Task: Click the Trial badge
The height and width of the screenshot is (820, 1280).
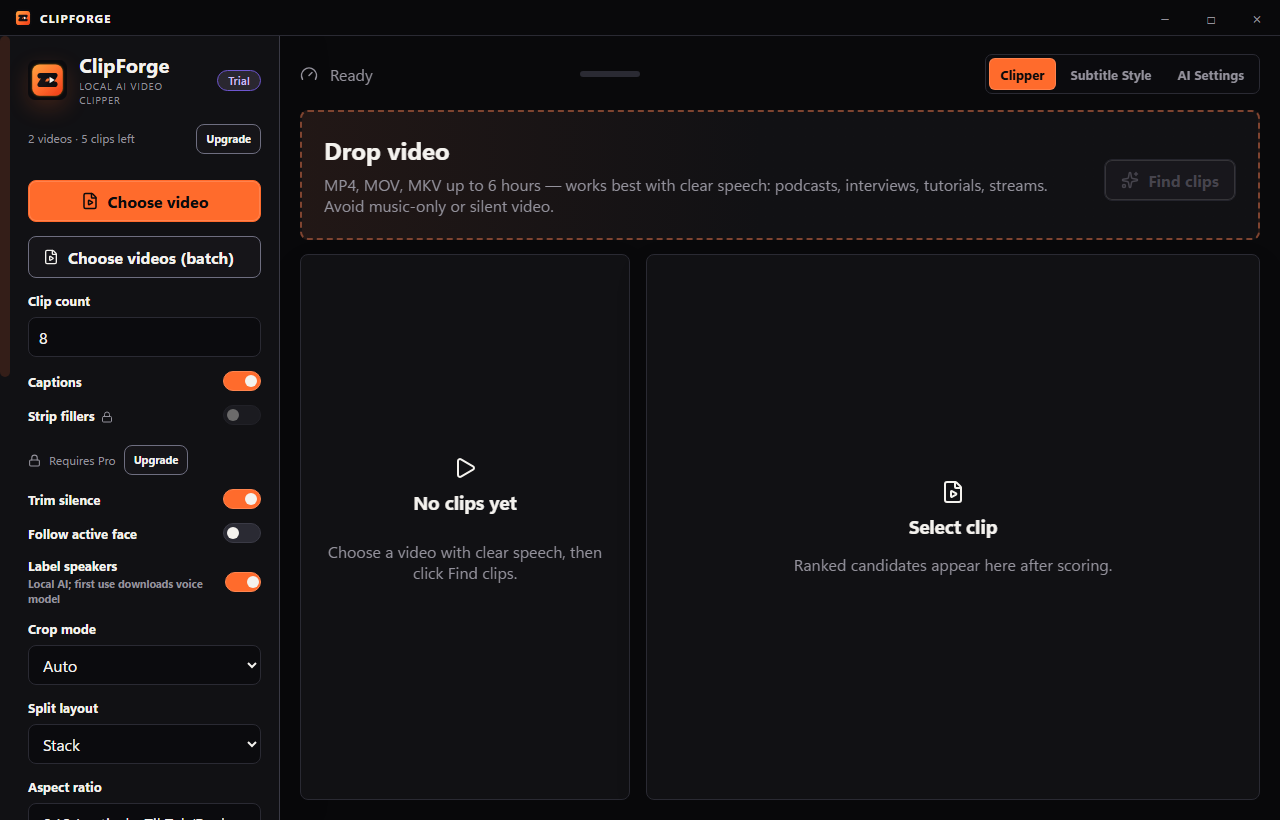Action: coord(239,81)
